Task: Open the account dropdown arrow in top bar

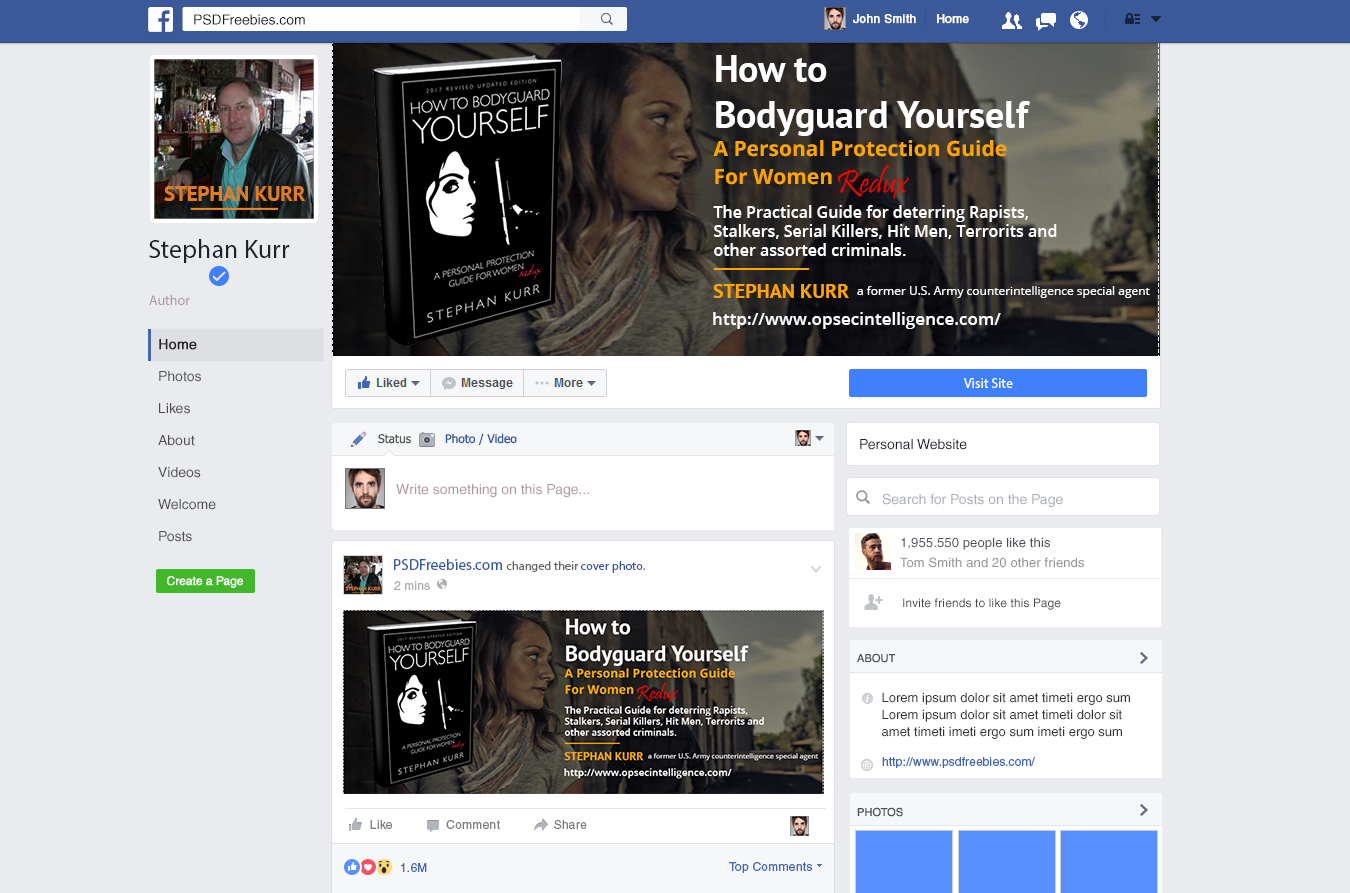Action: pyautogui.click(x=1157, y=19)
